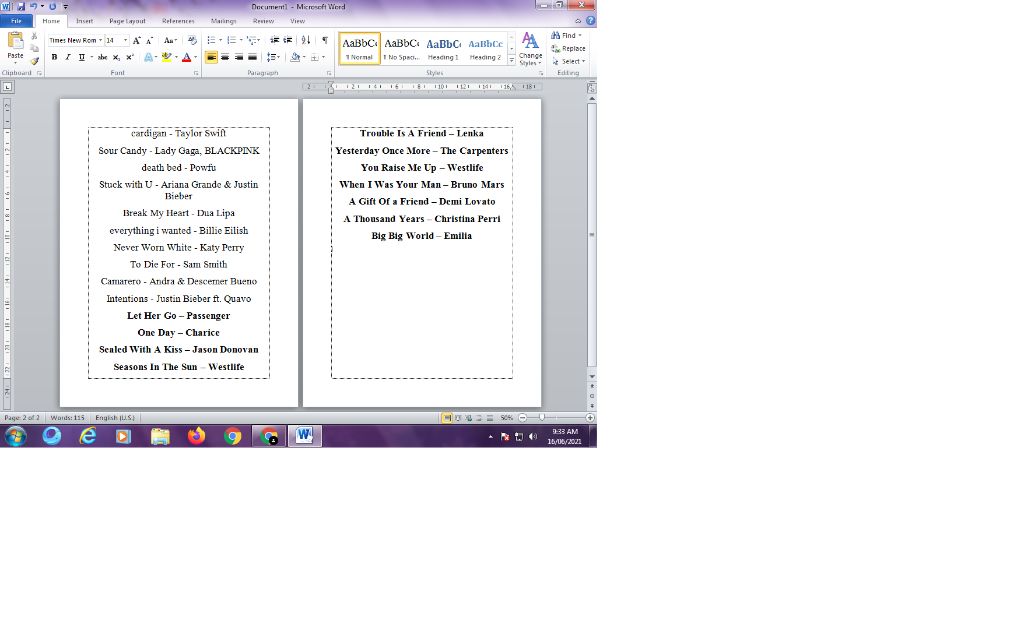Click the Find button
Image resolution: width=1024 pixels, height=627 pixels.
[566, 35]
